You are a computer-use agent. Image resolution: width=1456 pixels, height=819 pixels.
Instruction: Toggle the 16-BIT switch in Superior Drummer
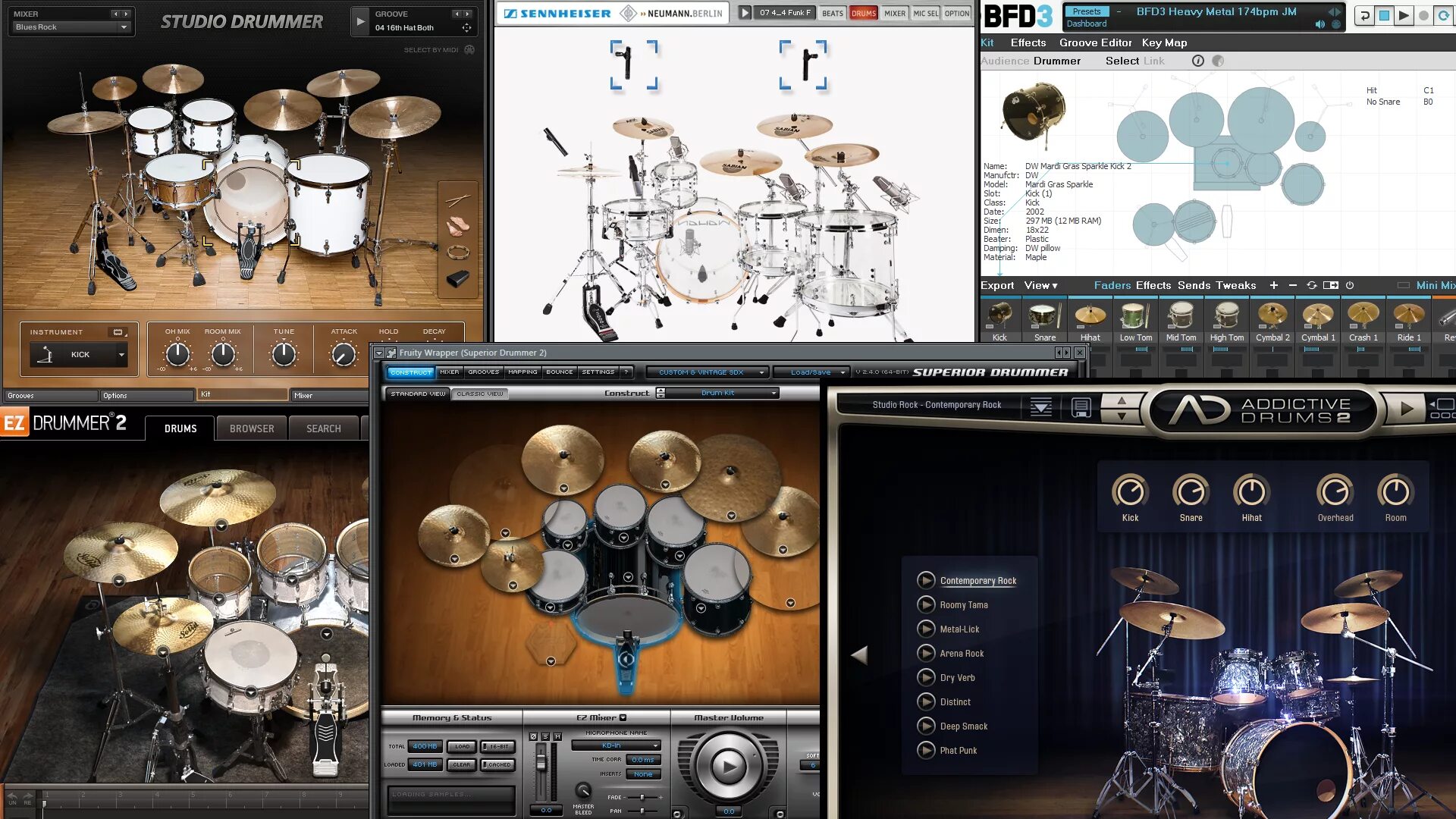pos(498,747)
